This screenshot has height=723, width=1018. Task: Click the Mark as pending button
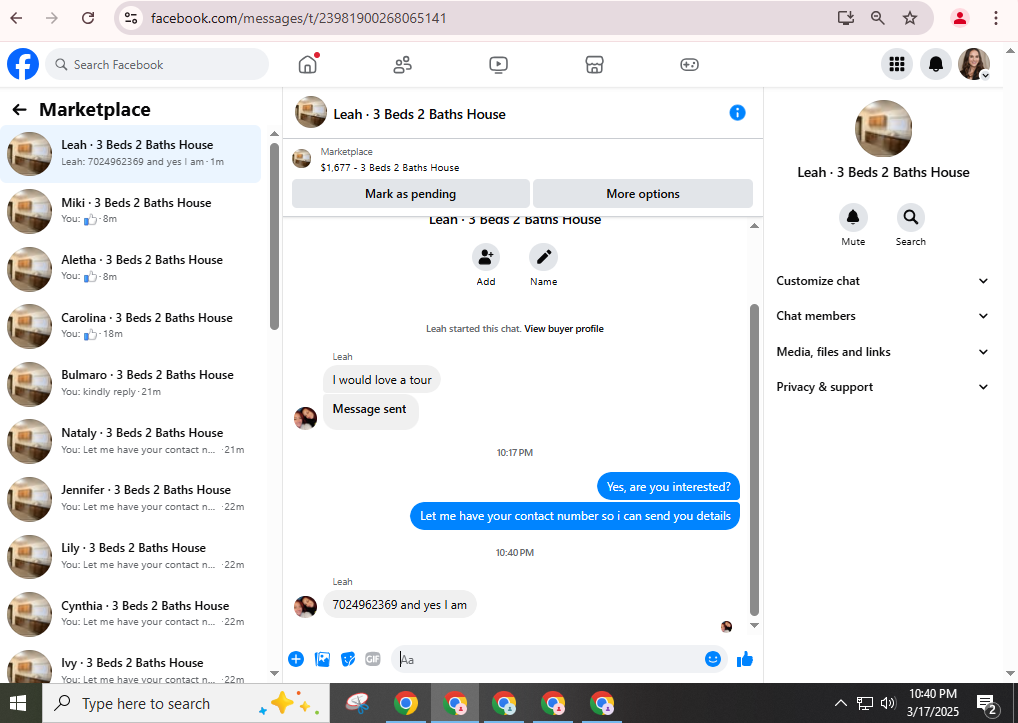(x=411, y=194)
